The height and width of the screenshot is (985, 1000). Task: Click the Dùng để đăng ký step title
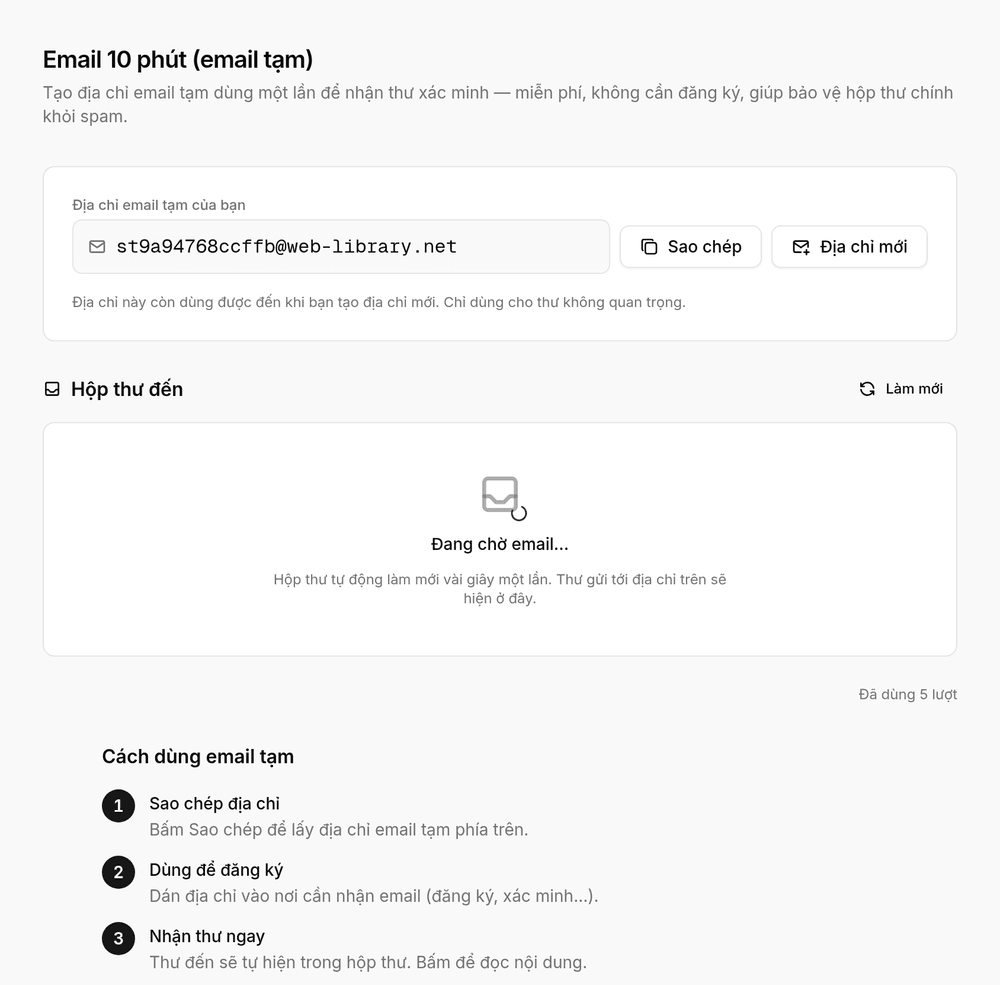(216, 870)
